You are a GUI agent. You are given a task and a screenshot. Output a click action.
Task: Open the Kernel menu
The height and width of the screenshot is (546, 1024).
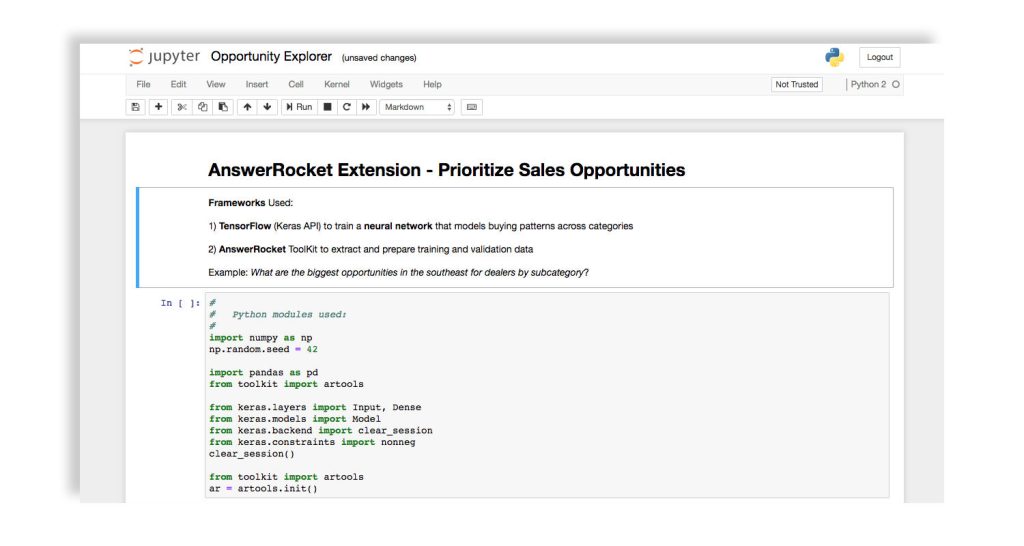(x=336, y=85)
